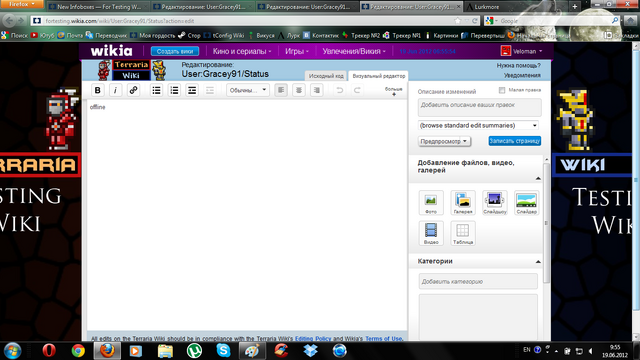640x360 pixels.
Task: Switch to New Infoboxes browser tab
Action: (x=98, y=7)
